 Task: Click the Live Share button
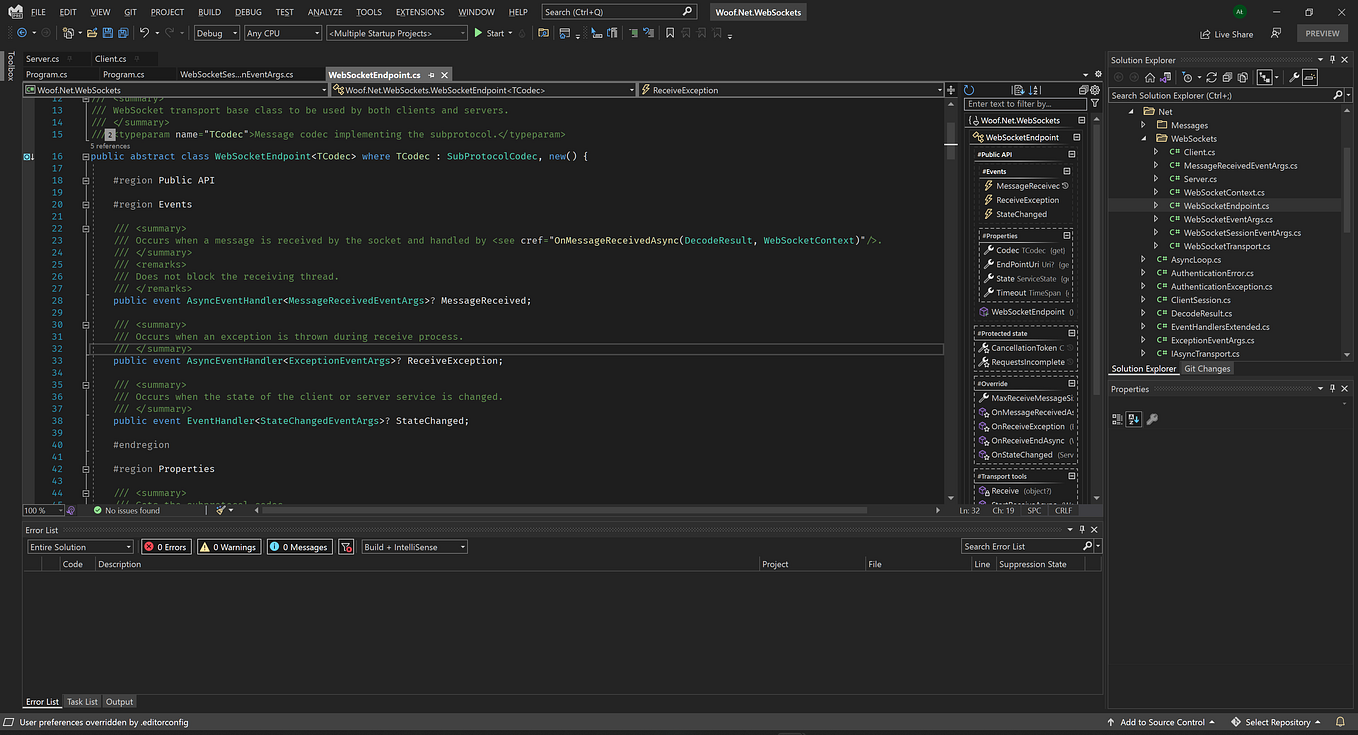pyautogui.click(x=1226, y=33)
